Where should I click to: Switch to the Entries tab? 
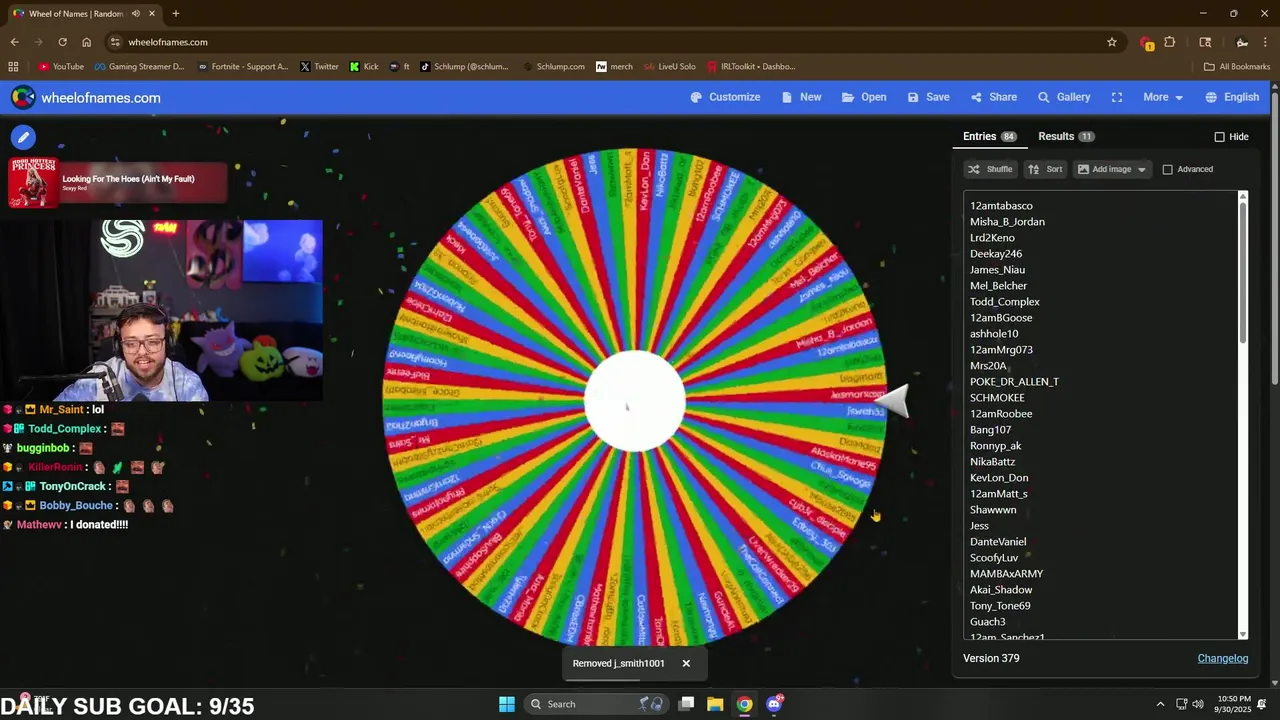989,136
